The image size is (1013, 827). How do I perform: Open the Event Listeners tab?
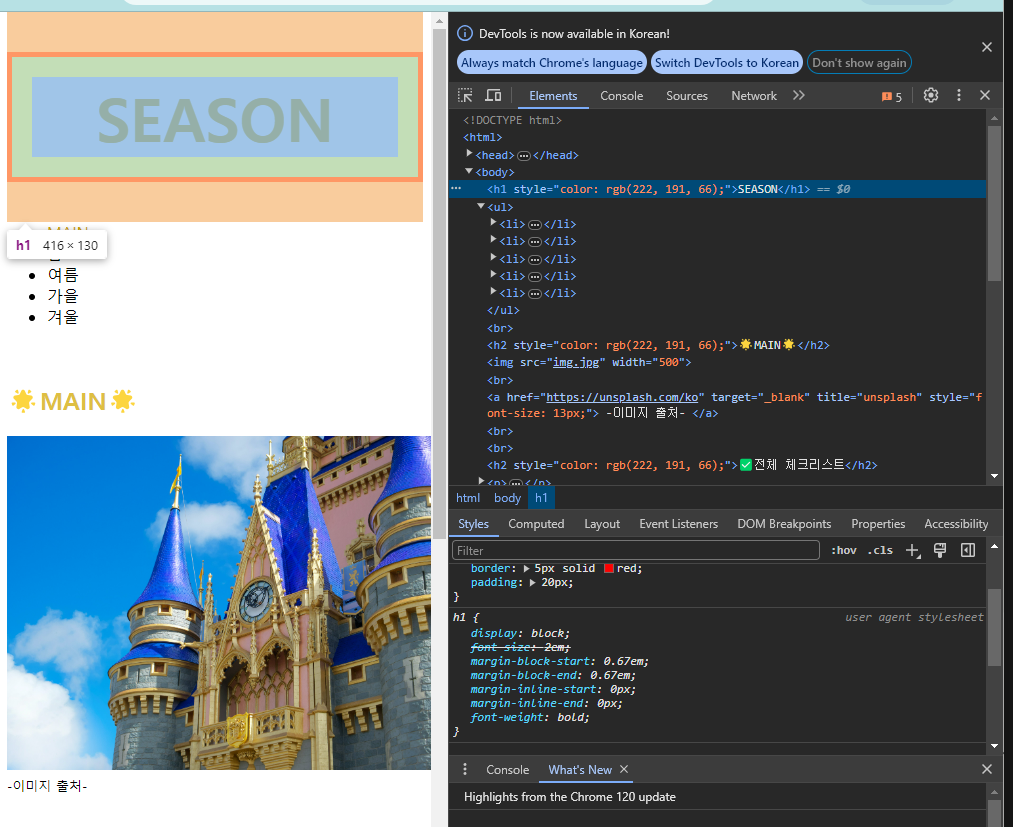point(678,524)
